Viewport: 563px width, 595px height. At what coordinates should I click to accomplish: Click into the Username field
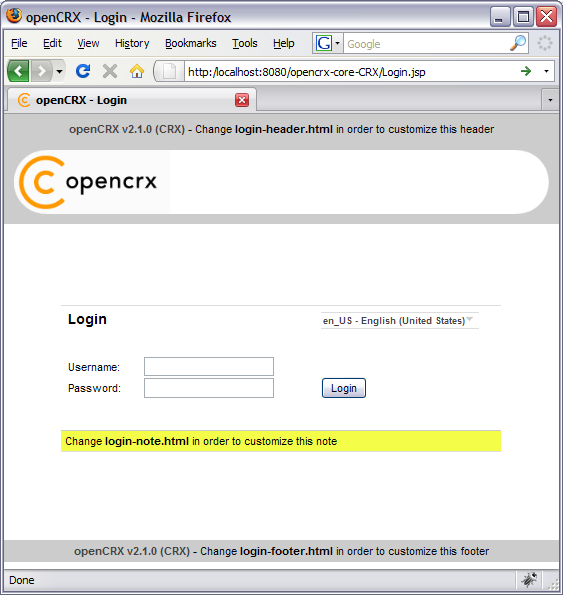point(209,367)
